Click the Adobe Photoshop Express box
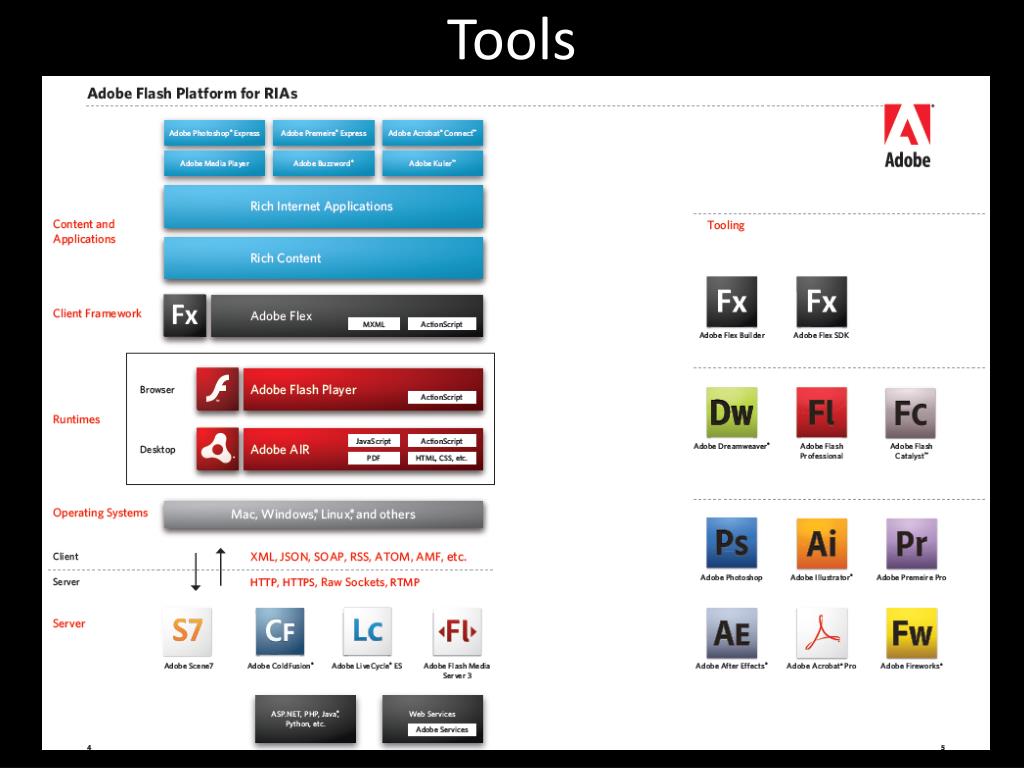The width and height of the screenshot is (1024, 768). pos(214,133)
